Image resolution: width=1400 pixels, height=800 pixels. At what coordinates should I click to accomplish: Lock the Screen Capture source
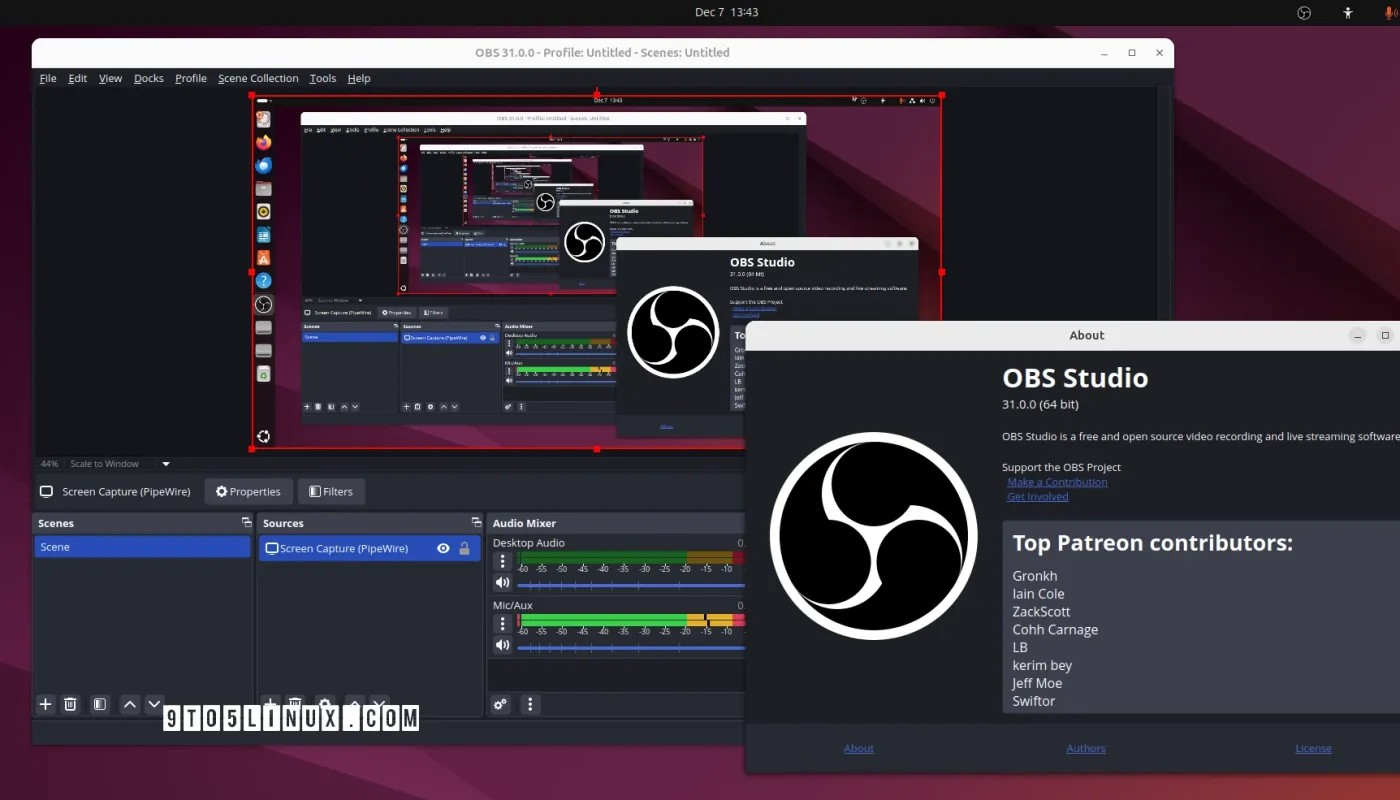coord(465,548)
